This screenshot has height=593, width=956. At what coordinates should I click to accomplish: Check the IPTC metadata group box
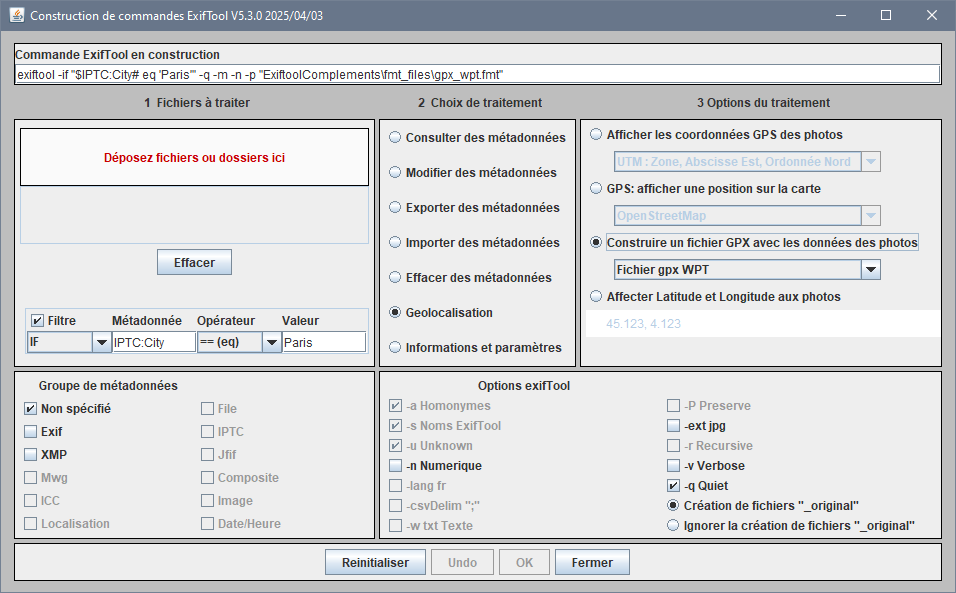pos(207,431)
